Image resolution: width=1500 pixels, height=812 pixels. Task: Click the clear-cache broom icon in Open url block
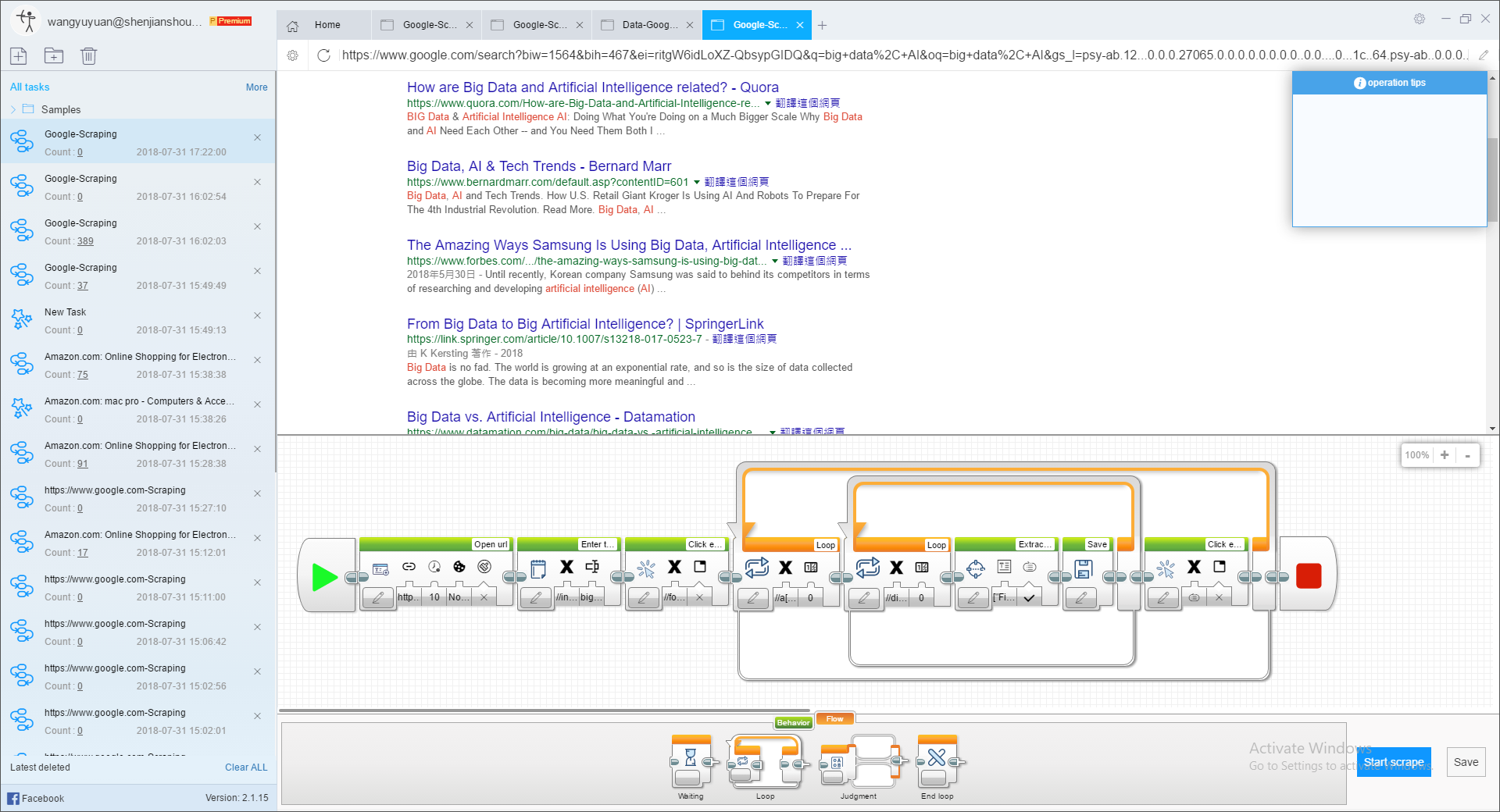pyautogui.click(x=484, y=567)
